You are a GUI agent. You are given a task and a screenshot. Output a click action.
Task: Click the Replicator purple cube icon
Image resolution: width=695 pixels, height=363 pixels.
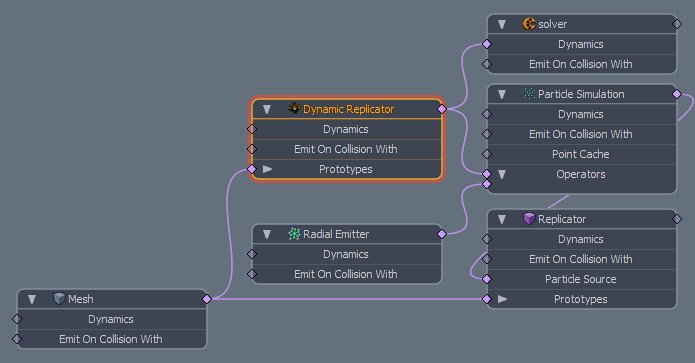pos(529,219)
